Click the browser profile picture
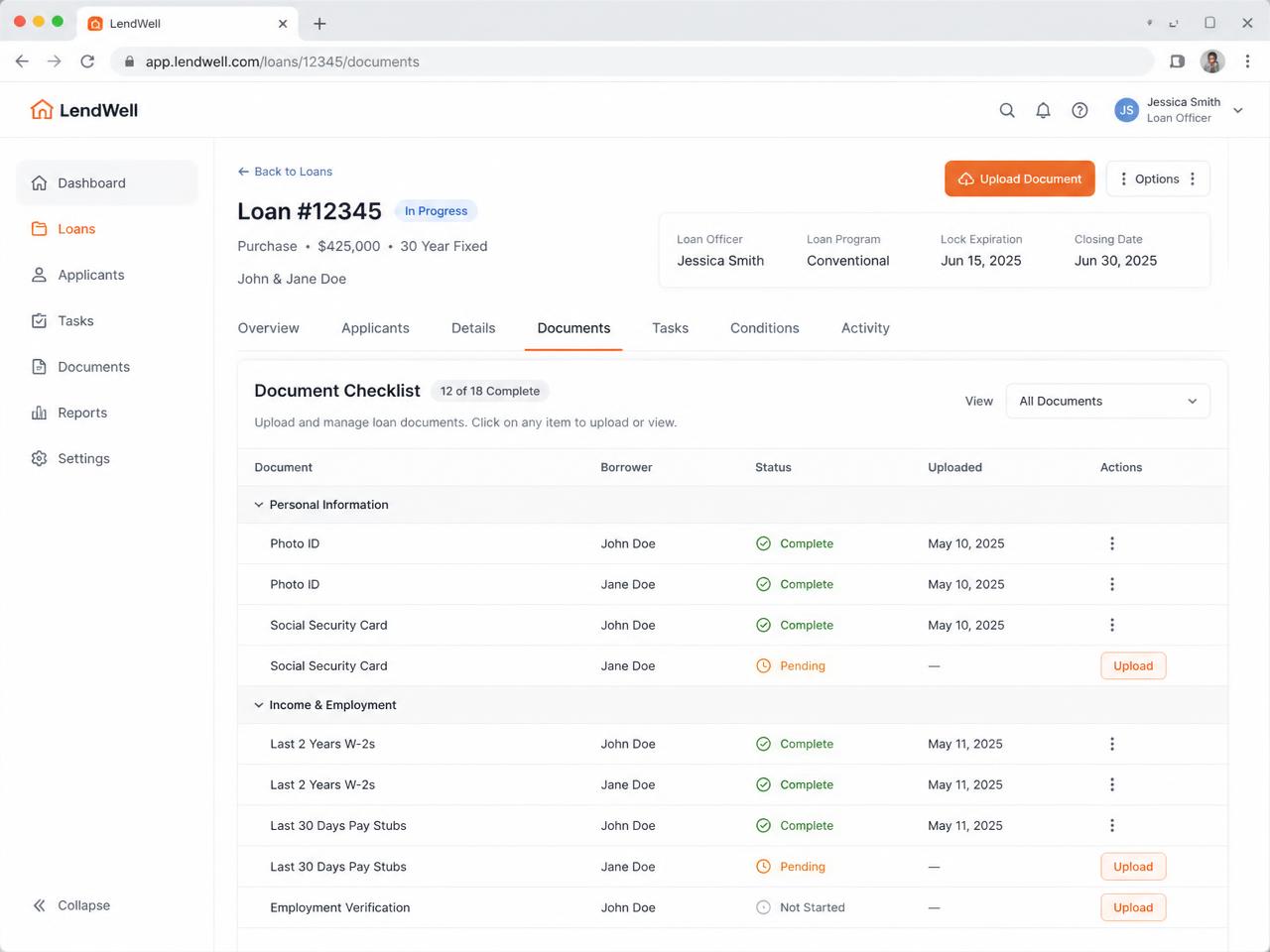 point(1211,61)
